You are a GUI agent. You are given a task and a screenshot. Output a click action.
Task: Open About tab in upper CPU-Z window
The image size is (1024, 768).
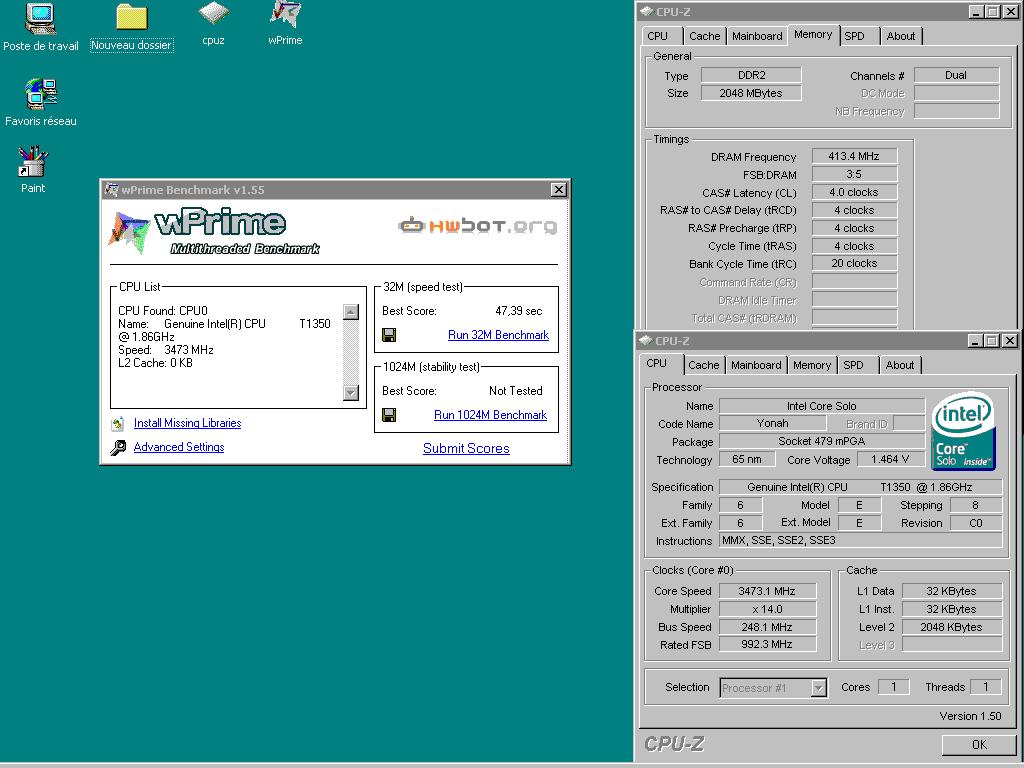coord(901,37)
